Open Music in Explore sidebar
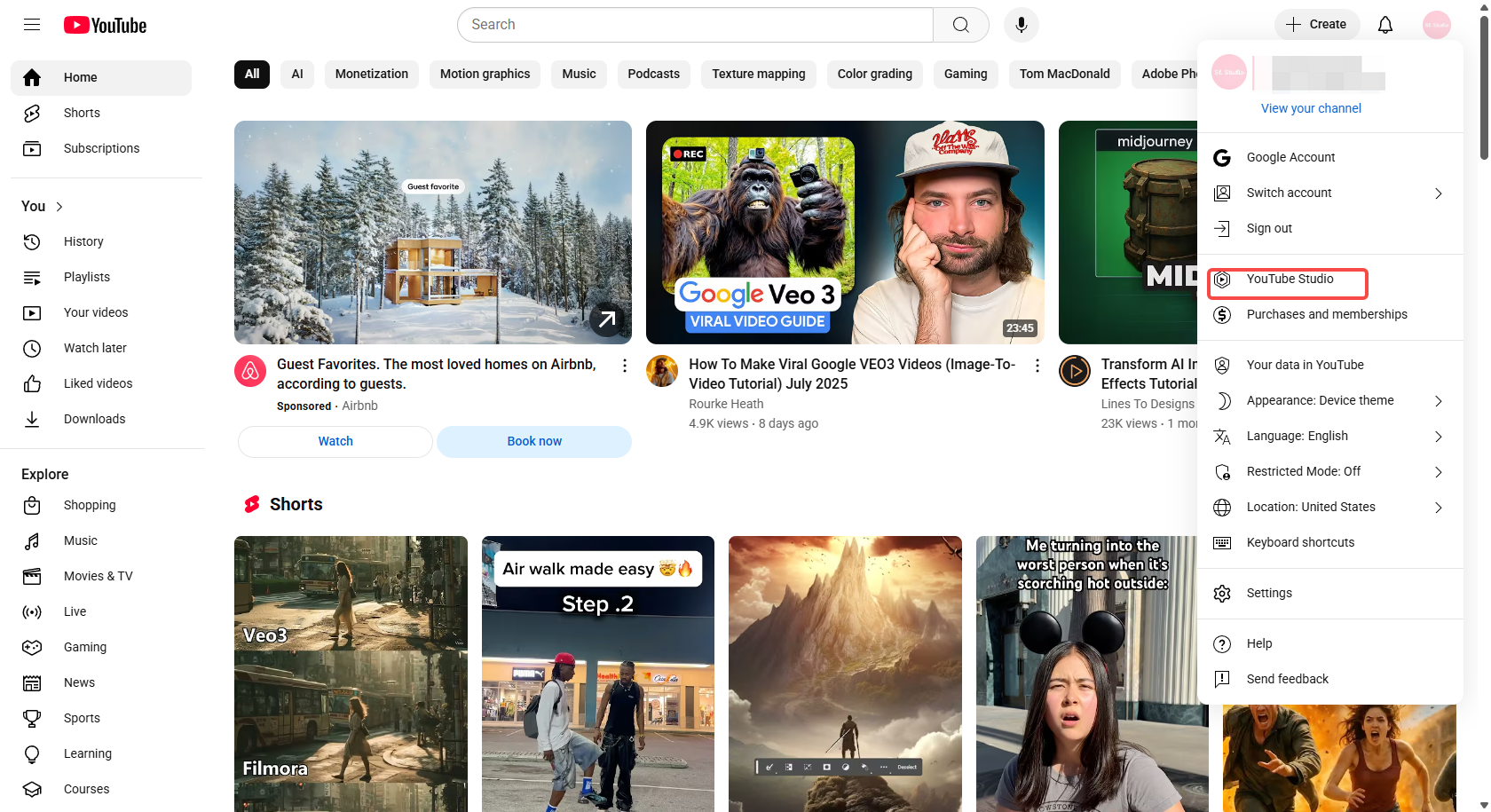The width and height of the screenshot is (1491, 812). (x=101, y=540)
